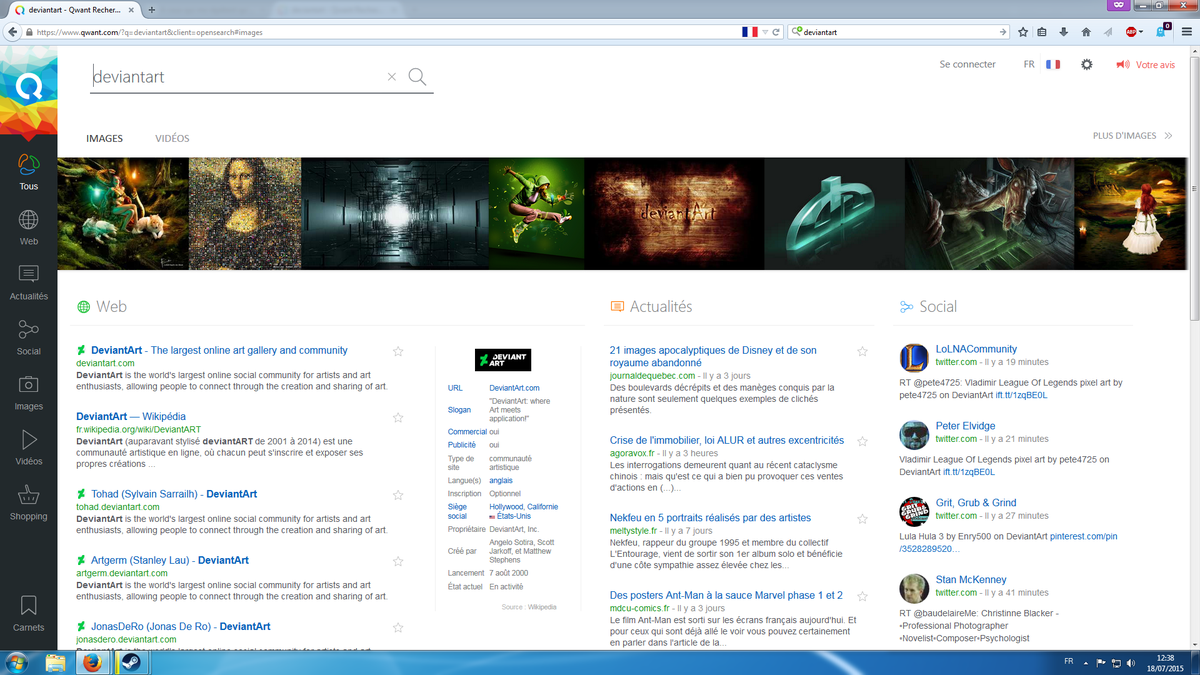Open the address bar history dropdown arrow
Viewport: 1200px width, 675px height.
(x=765, y=32)
